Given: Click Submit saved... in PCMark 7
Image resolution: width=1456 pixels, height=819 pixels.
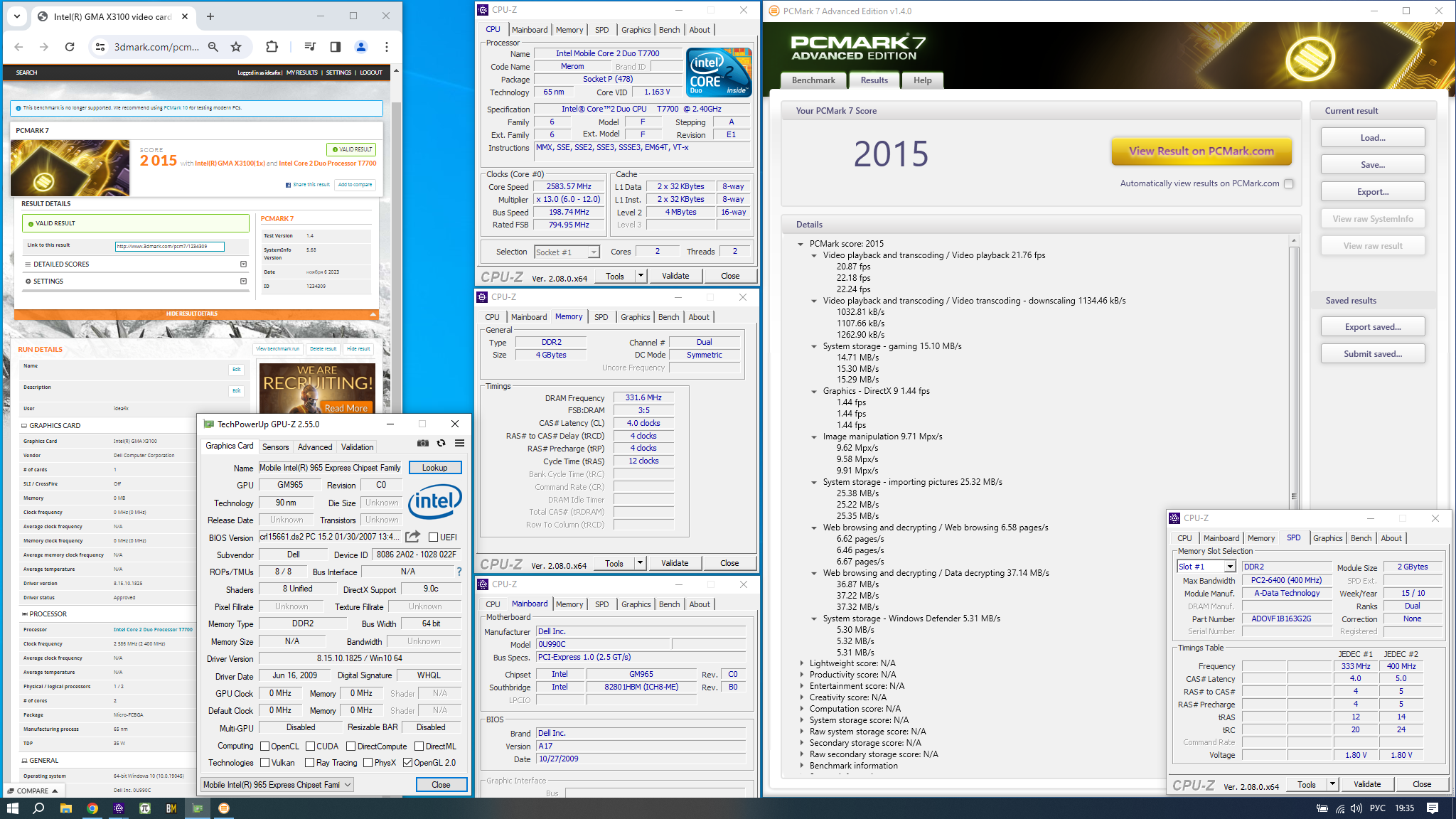Looking at the screenshot, I should point(1373,354).
